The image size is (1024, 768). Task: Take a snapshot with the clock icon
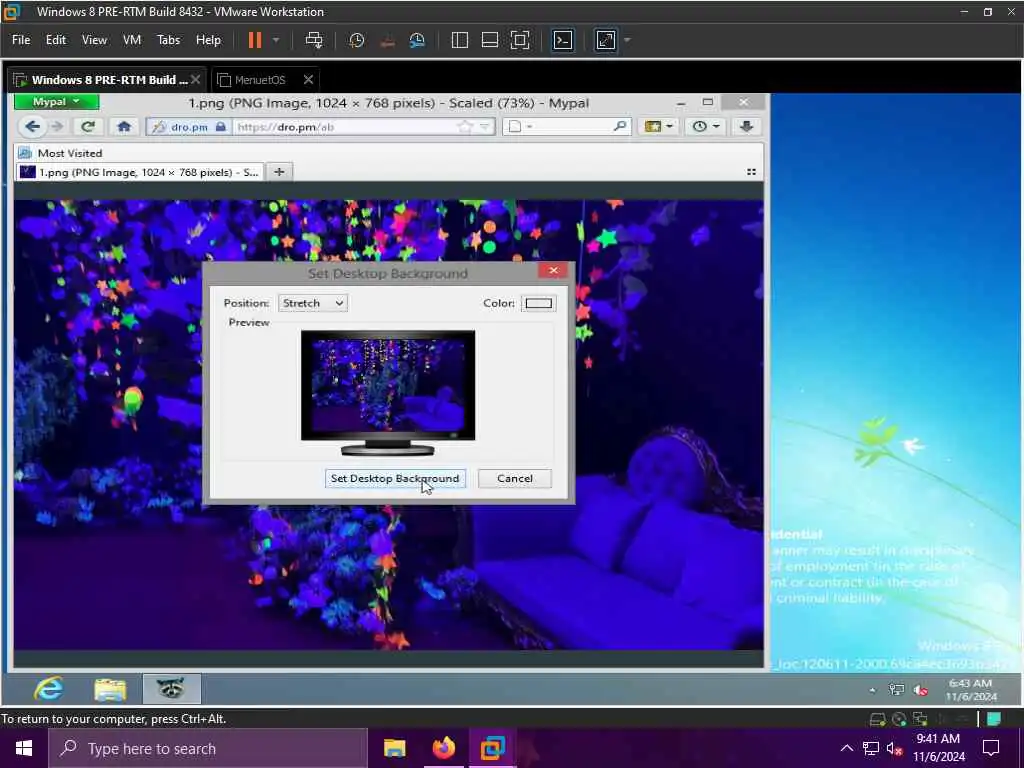(x=357, y=40)
